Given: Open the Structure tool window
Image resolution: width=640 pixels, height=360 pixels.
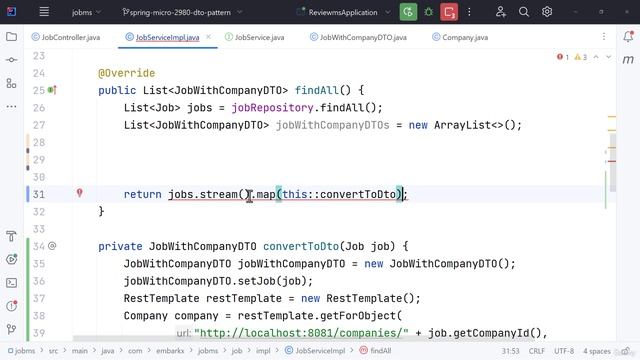Looking at the screenshot, I should point(11,83).
